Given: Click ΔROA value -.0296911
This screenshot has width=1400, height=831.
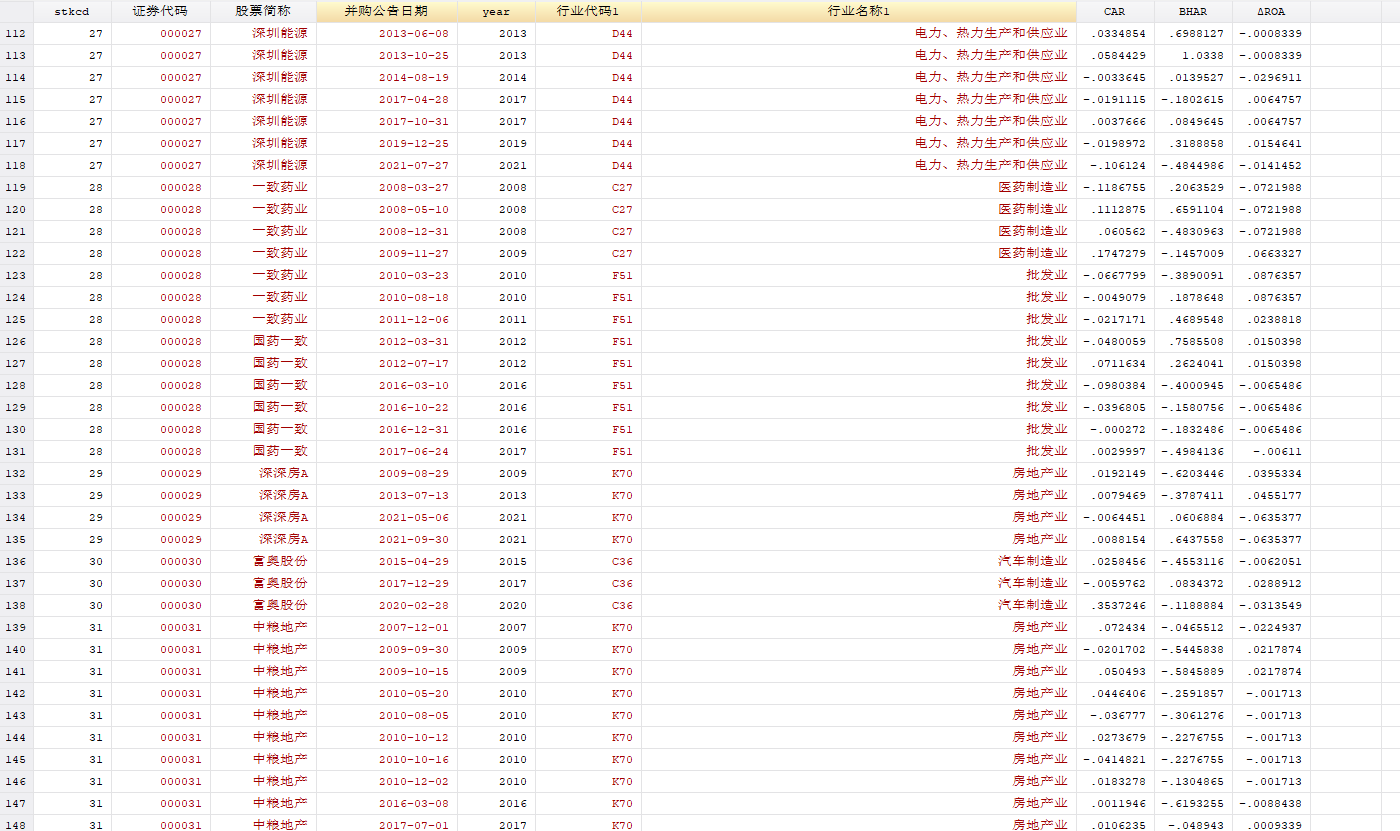Looking at the screenshot, I should coord(1271,77).
